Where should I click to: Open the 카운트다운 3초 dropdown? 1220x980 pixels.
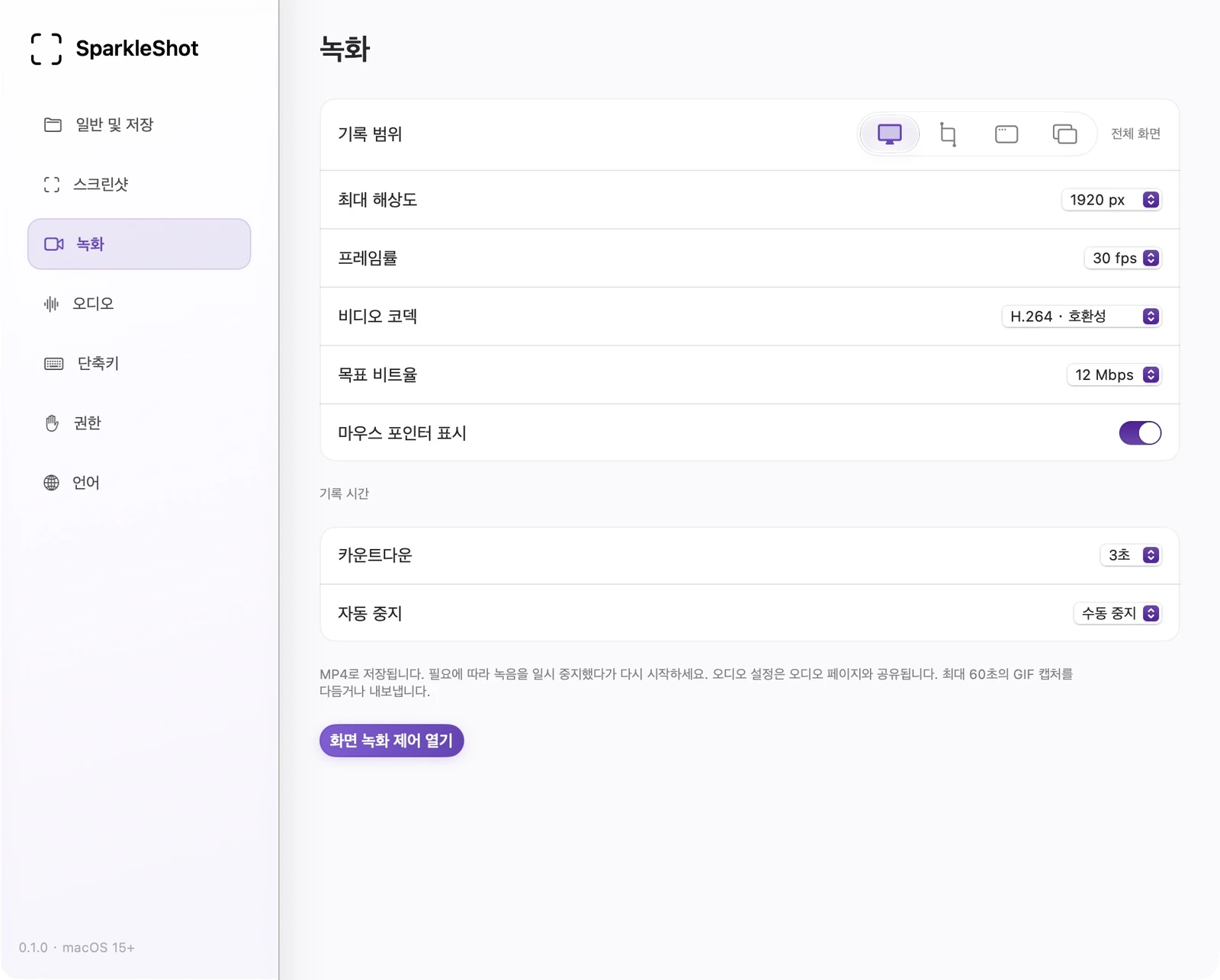[1131, 555]
